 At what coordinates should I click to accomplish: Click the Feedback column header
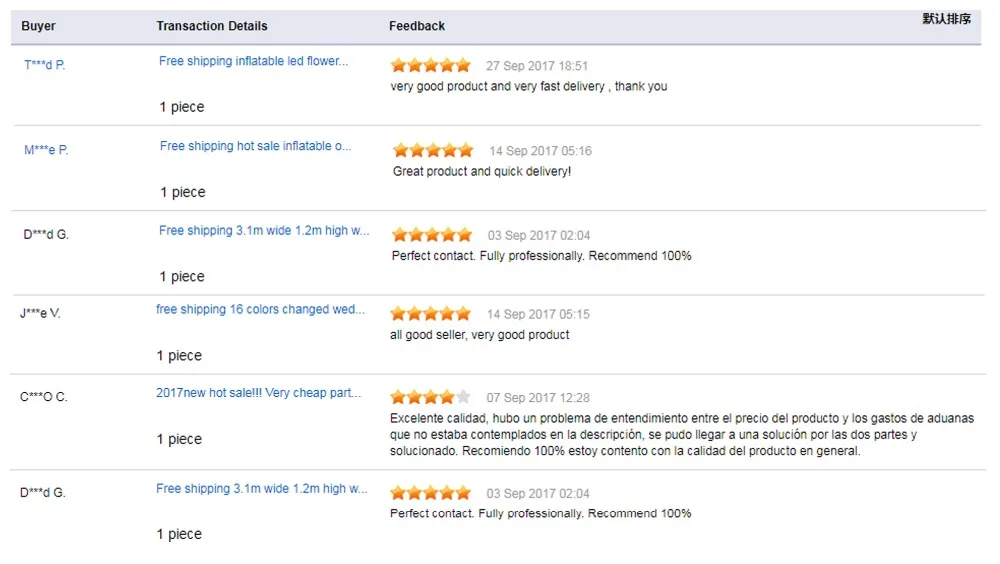(417, 26)
